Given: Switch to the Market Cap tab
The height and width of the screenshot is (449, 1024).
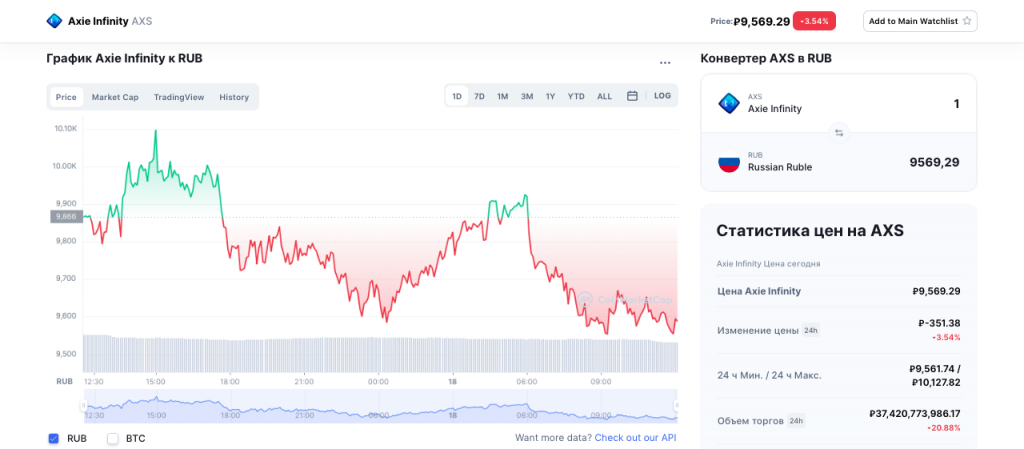Looking at the screenshot, I should [115, 97].
